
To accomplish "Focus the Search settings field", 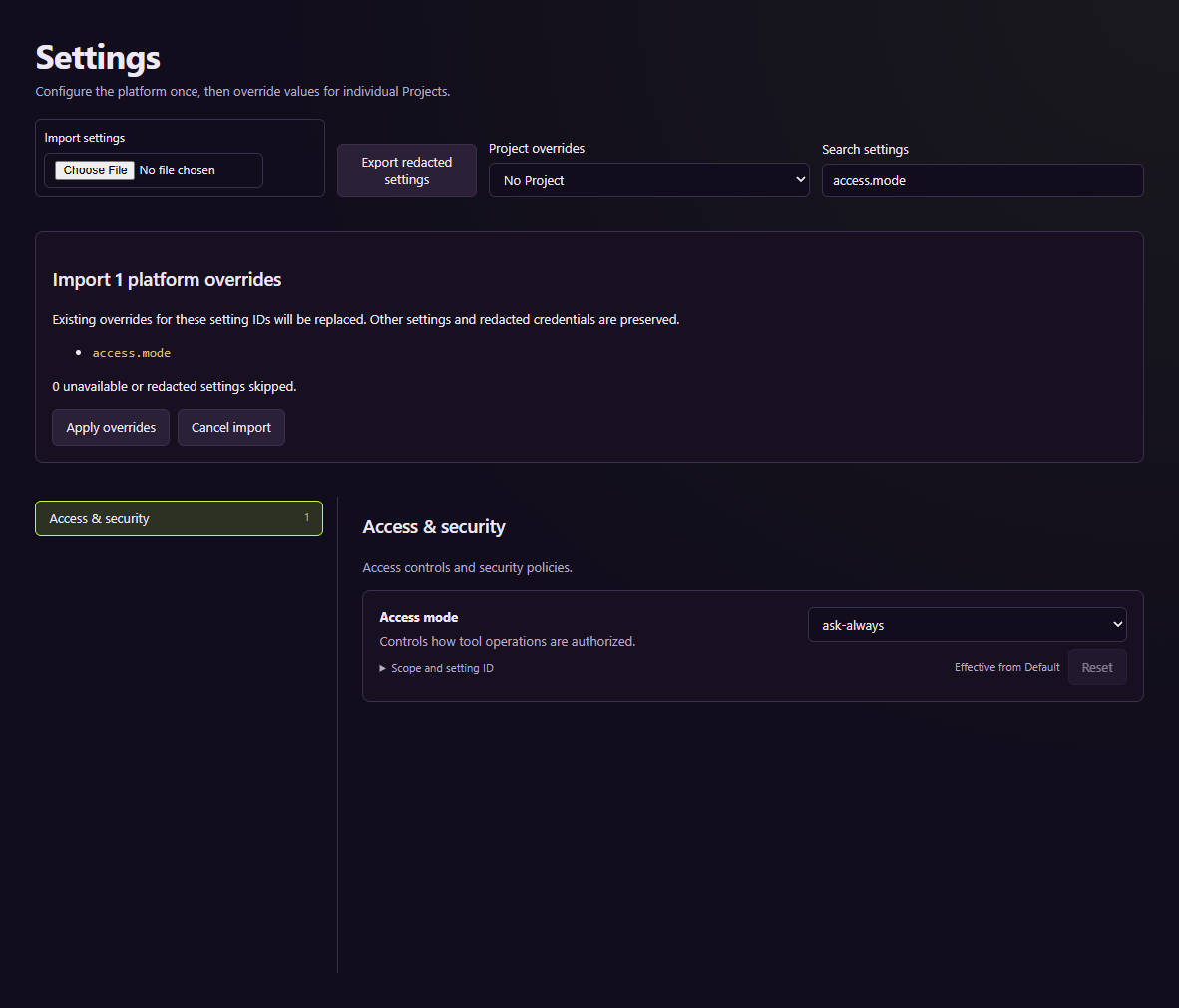I will click(982, 180).
